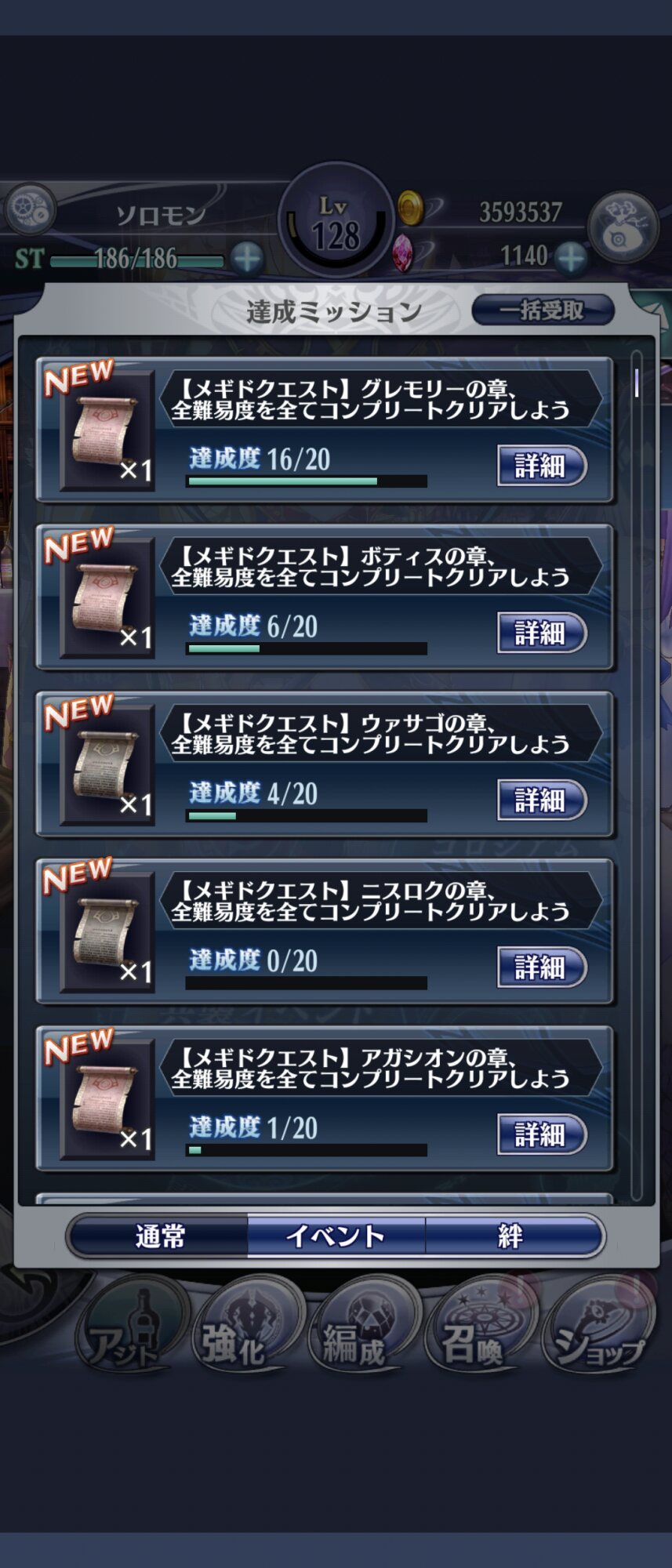Click 一括受取 collect-all button
Image resolution: width=672 pixels, height=1568 pixels.
coord(543,310)
